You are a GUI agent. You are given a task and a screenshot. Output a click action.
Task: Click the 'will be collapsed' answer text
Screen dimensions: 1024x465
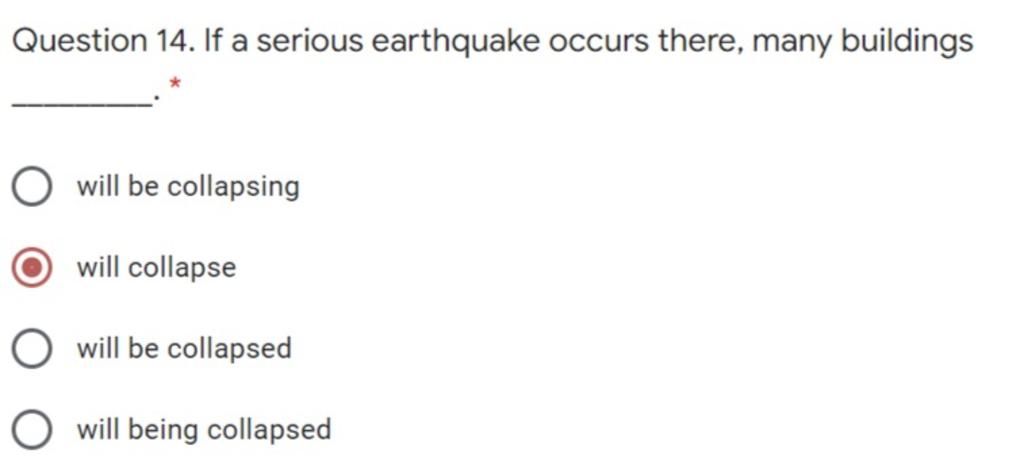(184, 348)
